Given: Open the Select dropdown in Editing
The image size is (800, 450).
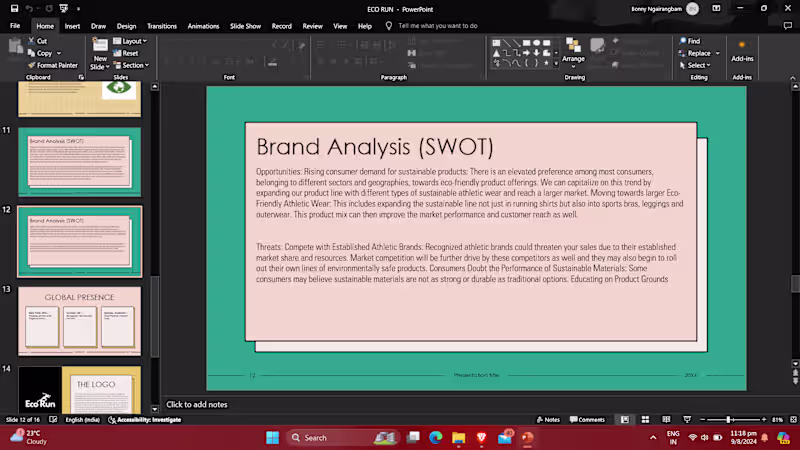Looking at the screenshot, I should click(695, 65).
